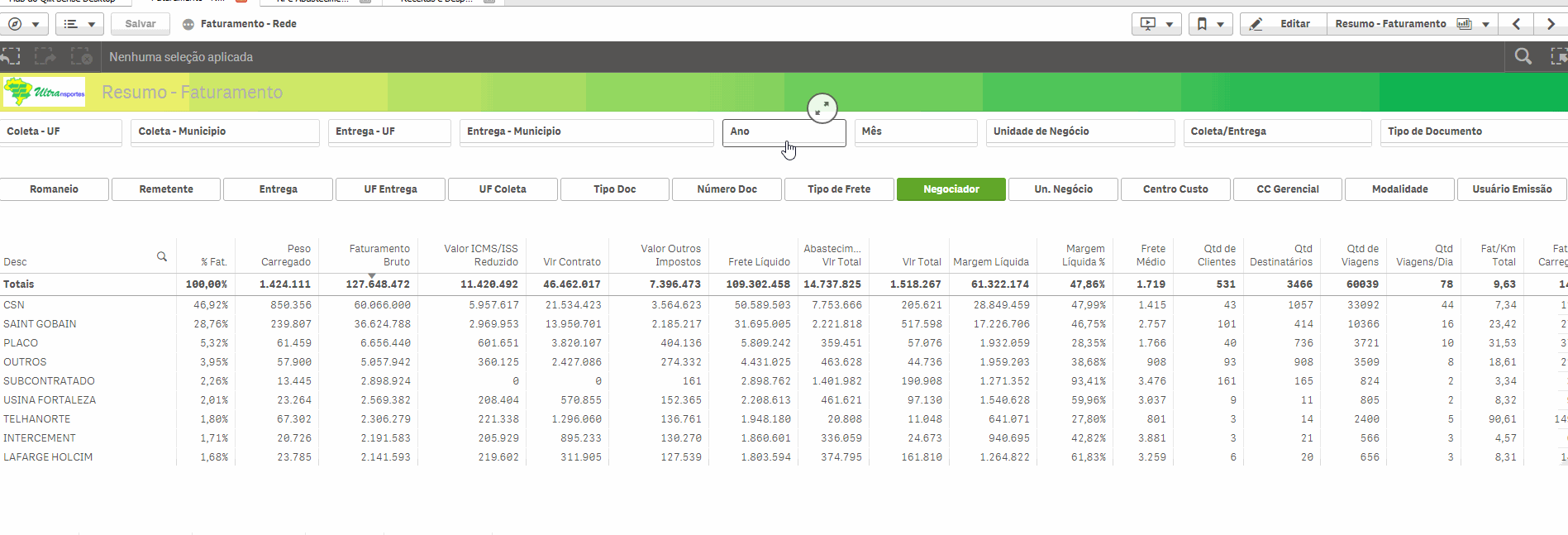Select the CC Gerencial button

coord(1288,189)
